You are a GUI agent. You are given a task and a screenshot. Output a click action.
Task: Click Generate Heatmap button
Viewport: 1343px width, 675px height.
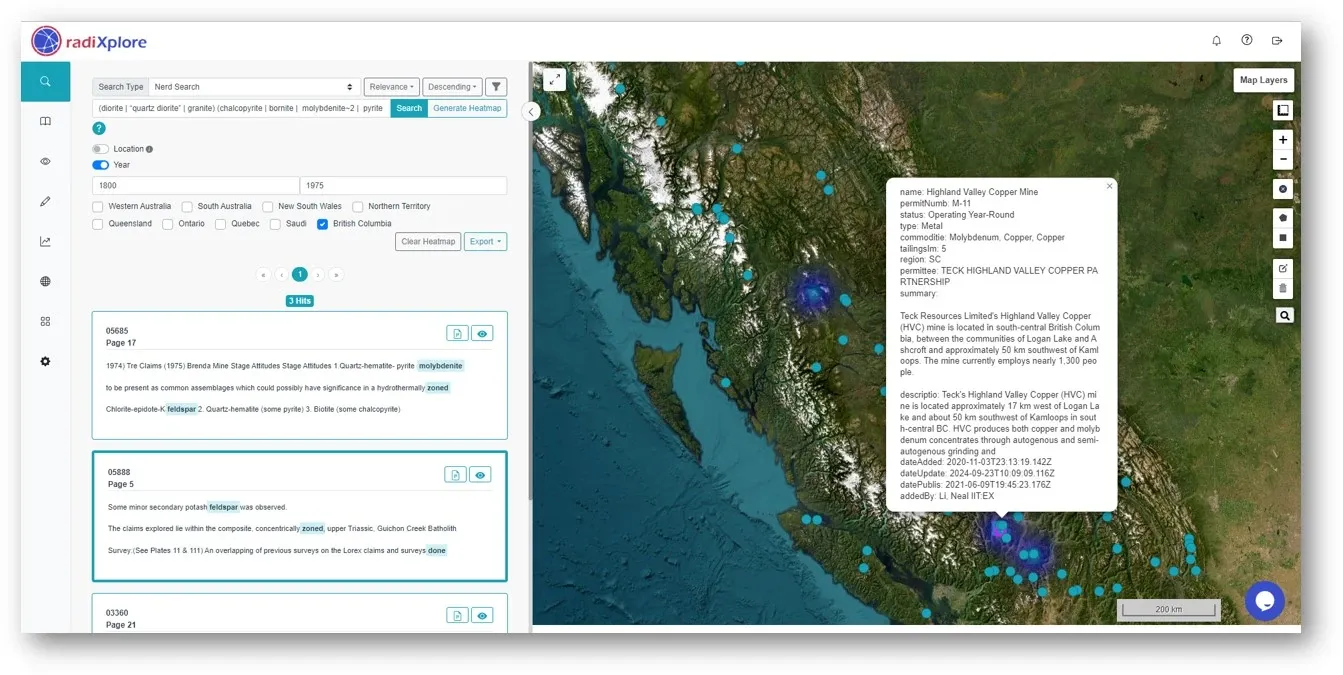(467, 108)
